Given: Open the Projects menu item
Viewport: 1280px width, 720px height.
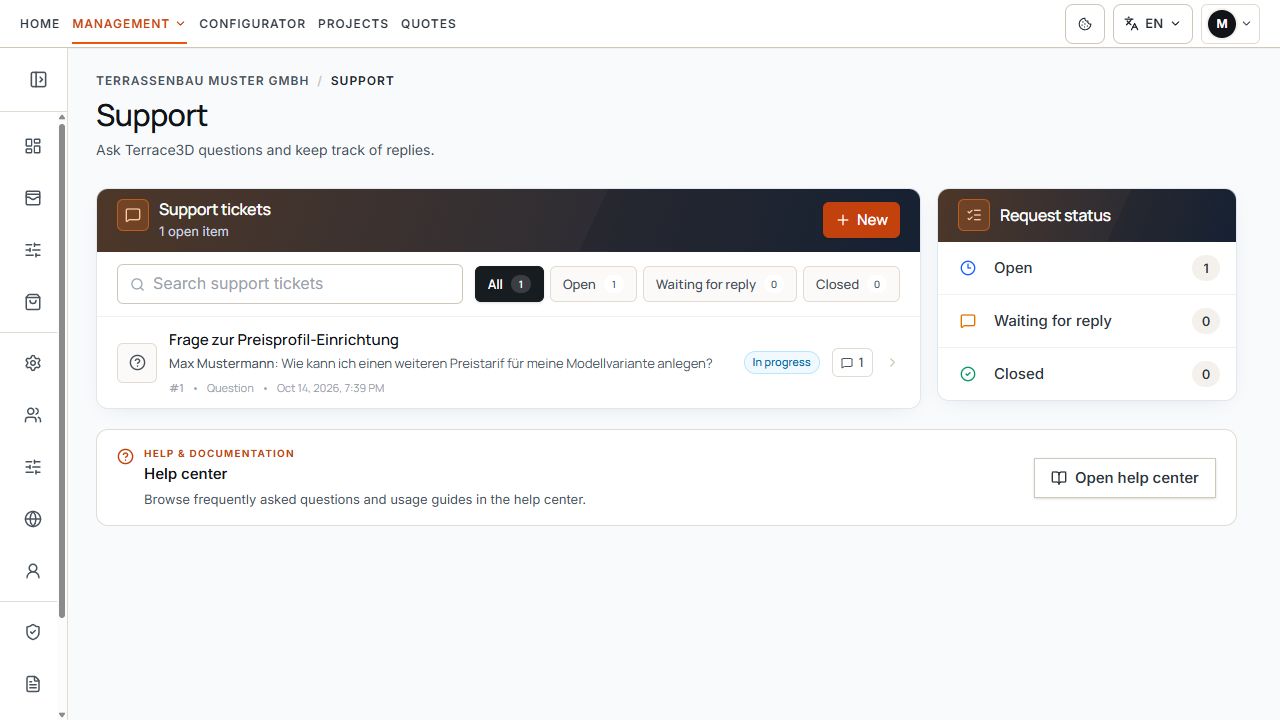Looking at the screenshot, I should point(353,23).
